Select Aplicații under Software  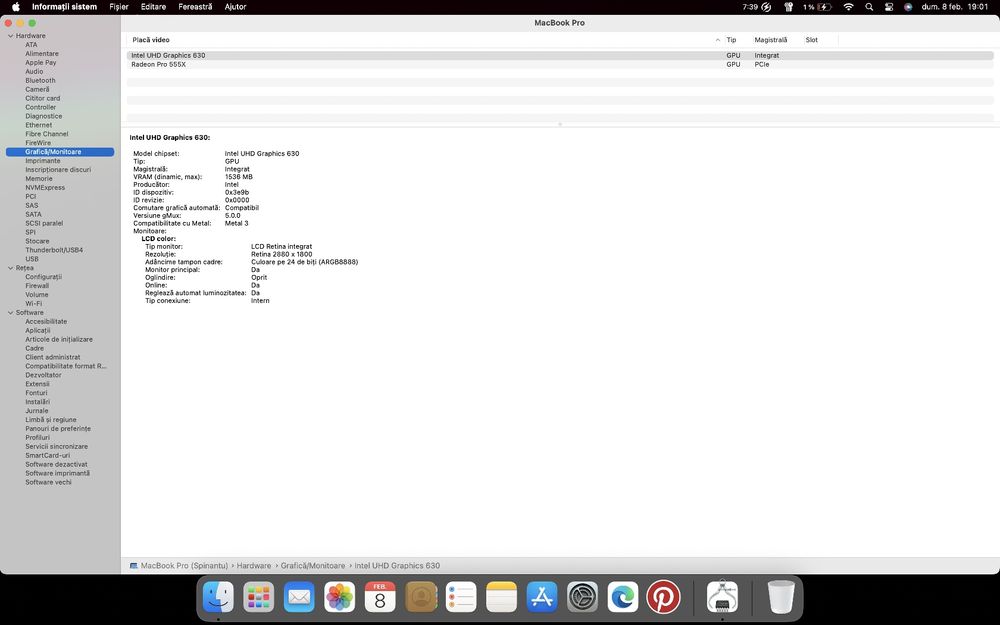38,330
